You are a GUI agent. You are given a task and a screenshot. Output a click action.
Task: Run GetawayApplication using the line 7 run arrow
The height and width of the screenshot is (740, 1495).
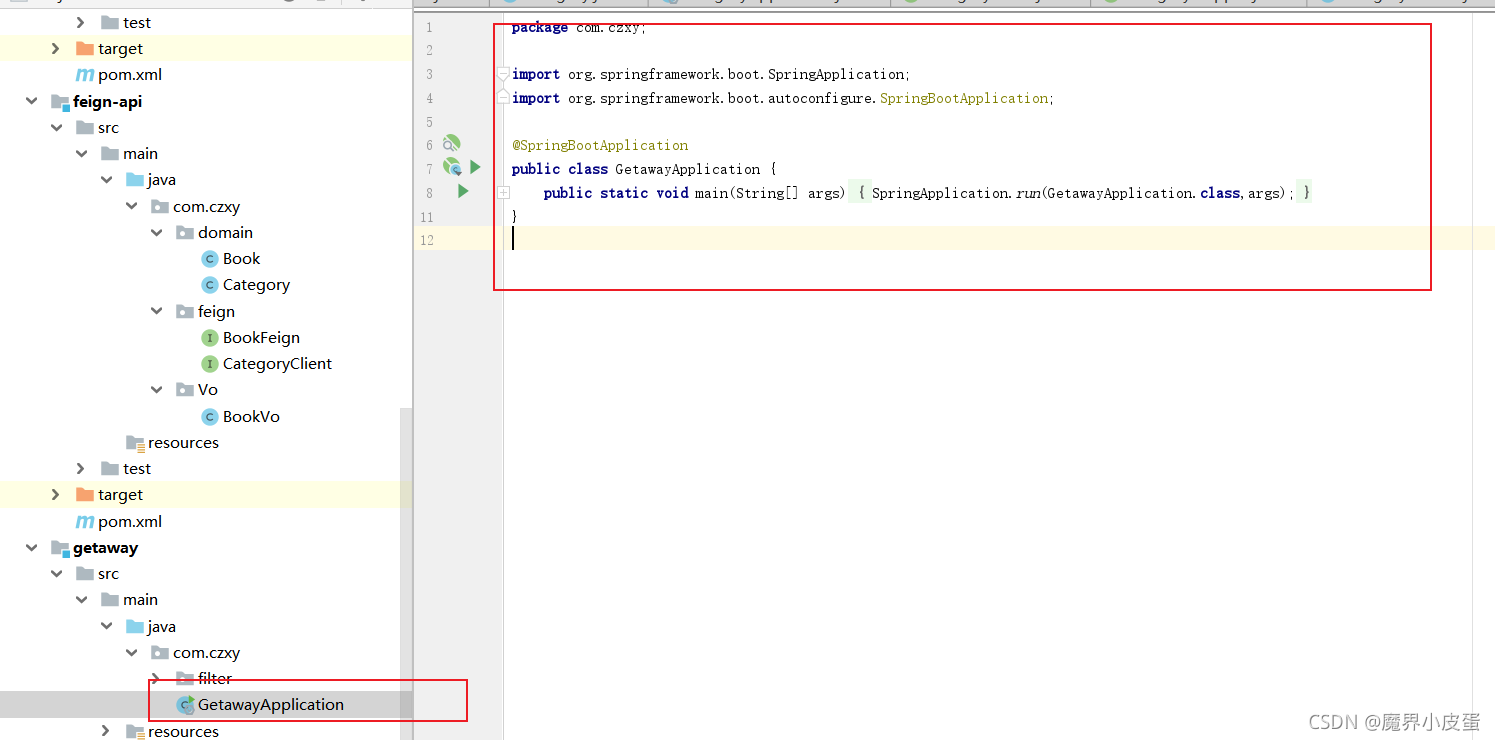pyautogui.click(x=476, y=167)
